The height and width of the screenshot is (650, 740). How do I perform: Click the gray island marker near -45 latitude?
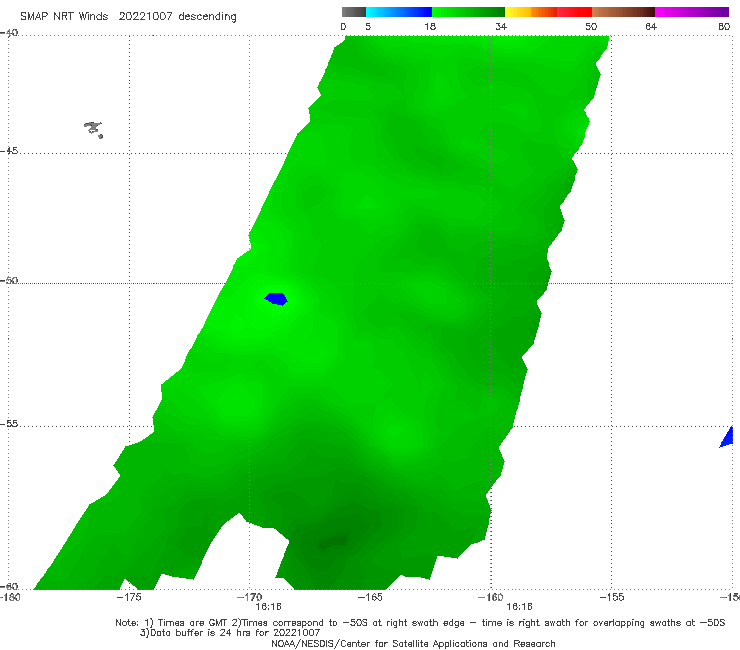tap(93, 129)
